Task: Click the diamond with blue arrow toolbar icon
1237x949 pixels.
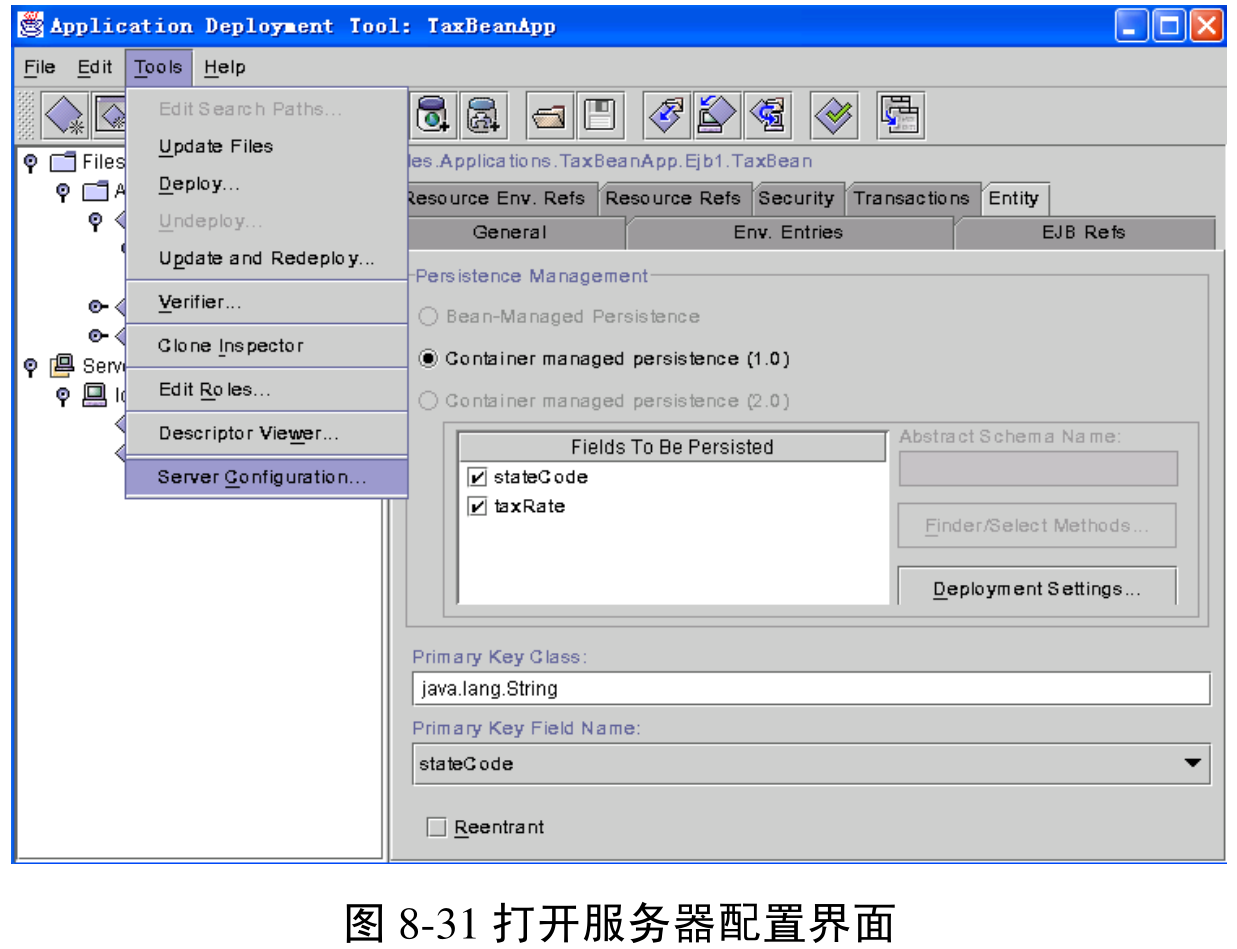Action: point(666,116)
